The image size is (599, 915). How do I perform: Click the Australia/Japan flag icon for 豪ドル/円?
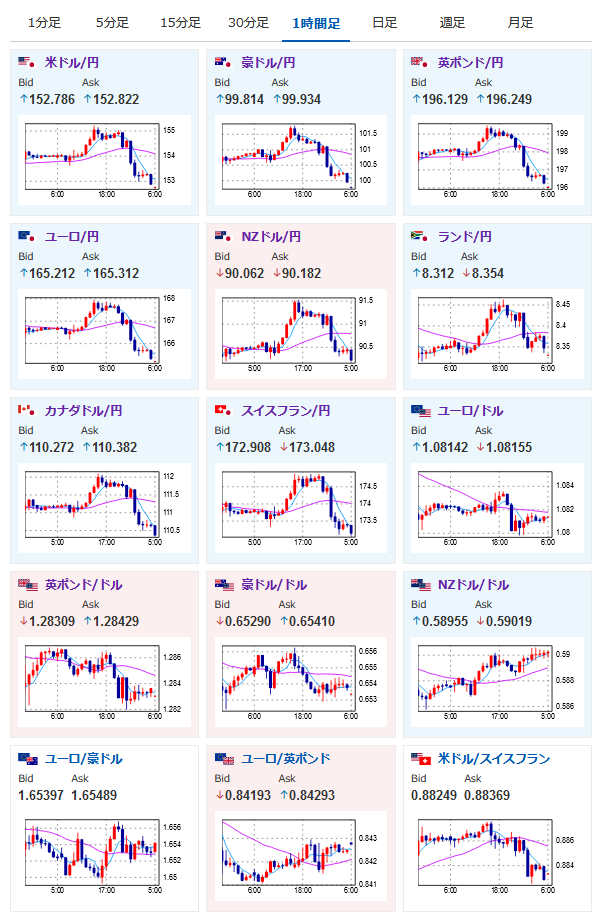223,62
